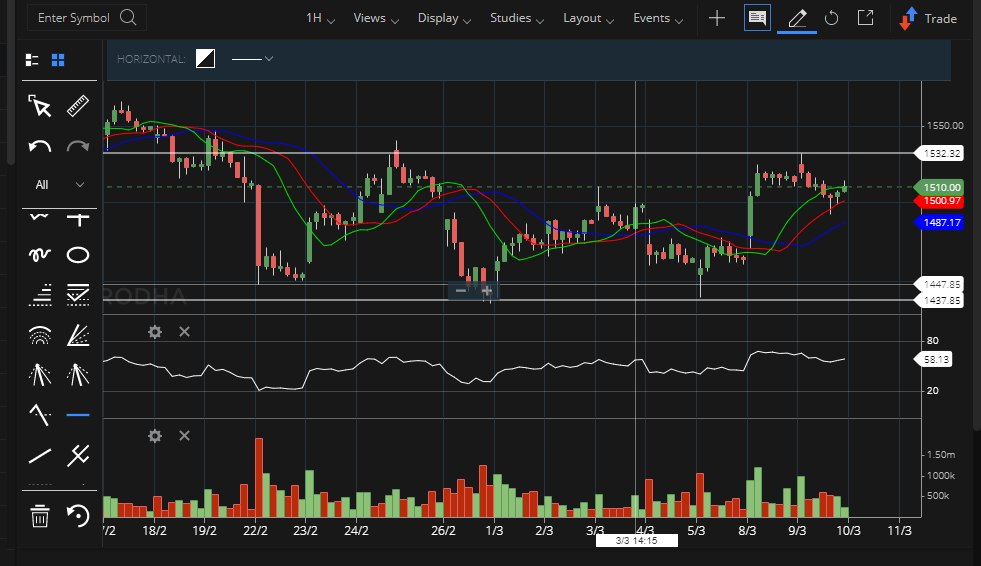Select the Fibonacci arc tool
Viewport: 981px width, 566px height.
pos(40,335)
